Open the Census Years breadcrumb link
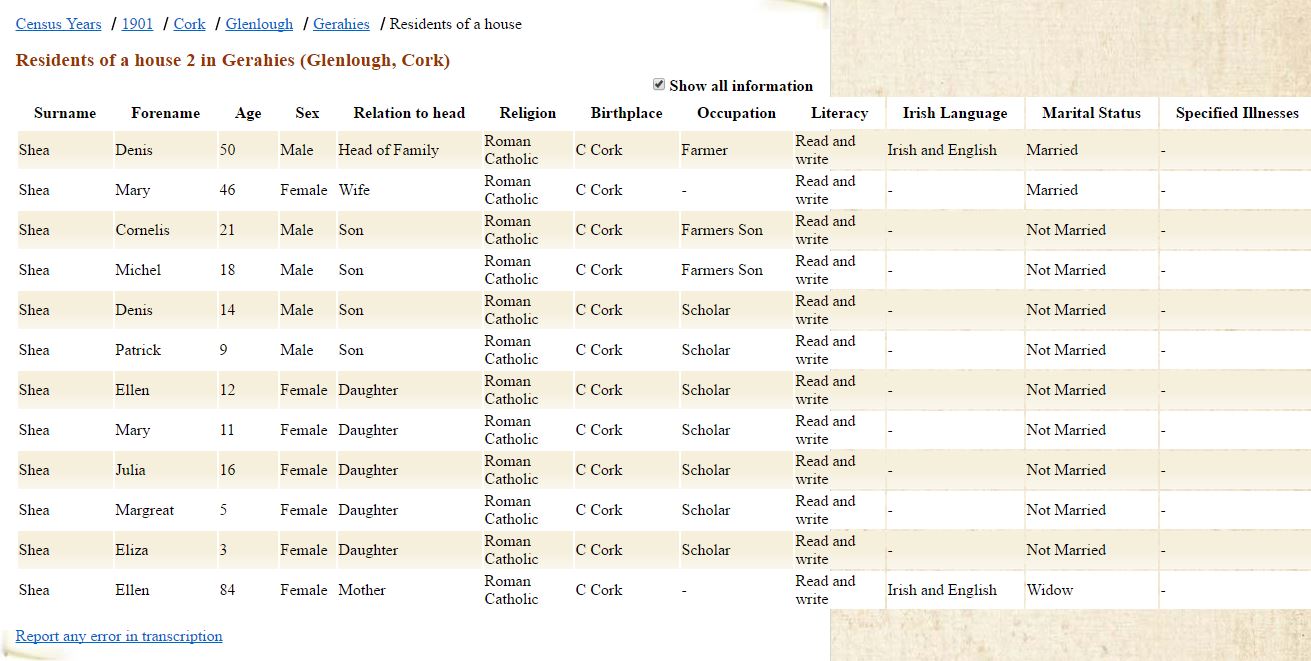This screenshot has height=661, width=1311. (58, 24)
